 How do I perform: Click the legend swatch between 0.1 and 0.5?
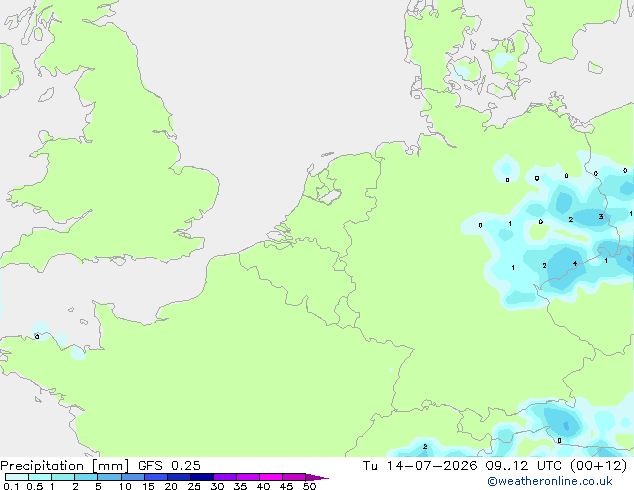(x=17, y=477)
